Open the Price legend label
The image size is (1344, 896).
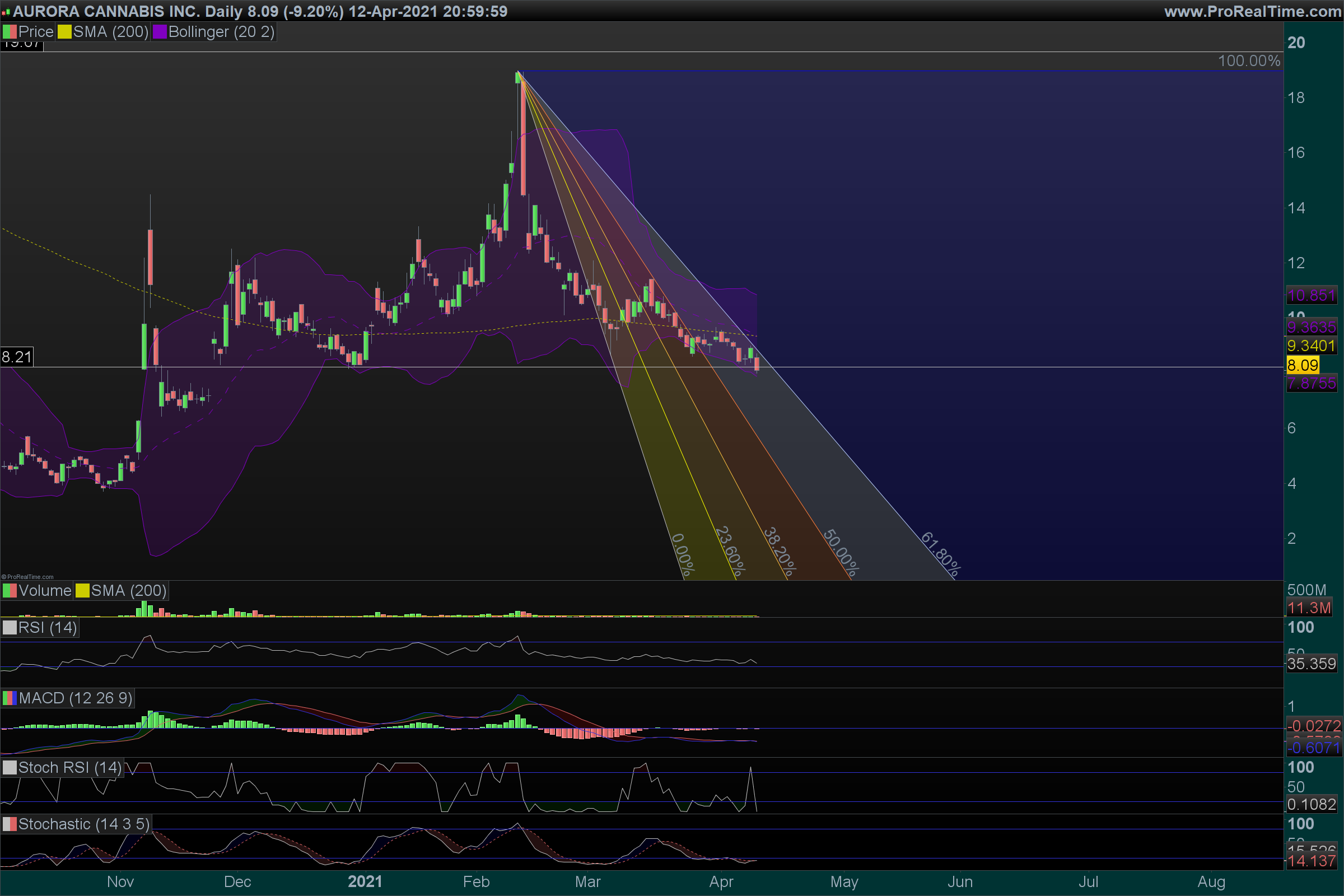[x=36, y=32]
